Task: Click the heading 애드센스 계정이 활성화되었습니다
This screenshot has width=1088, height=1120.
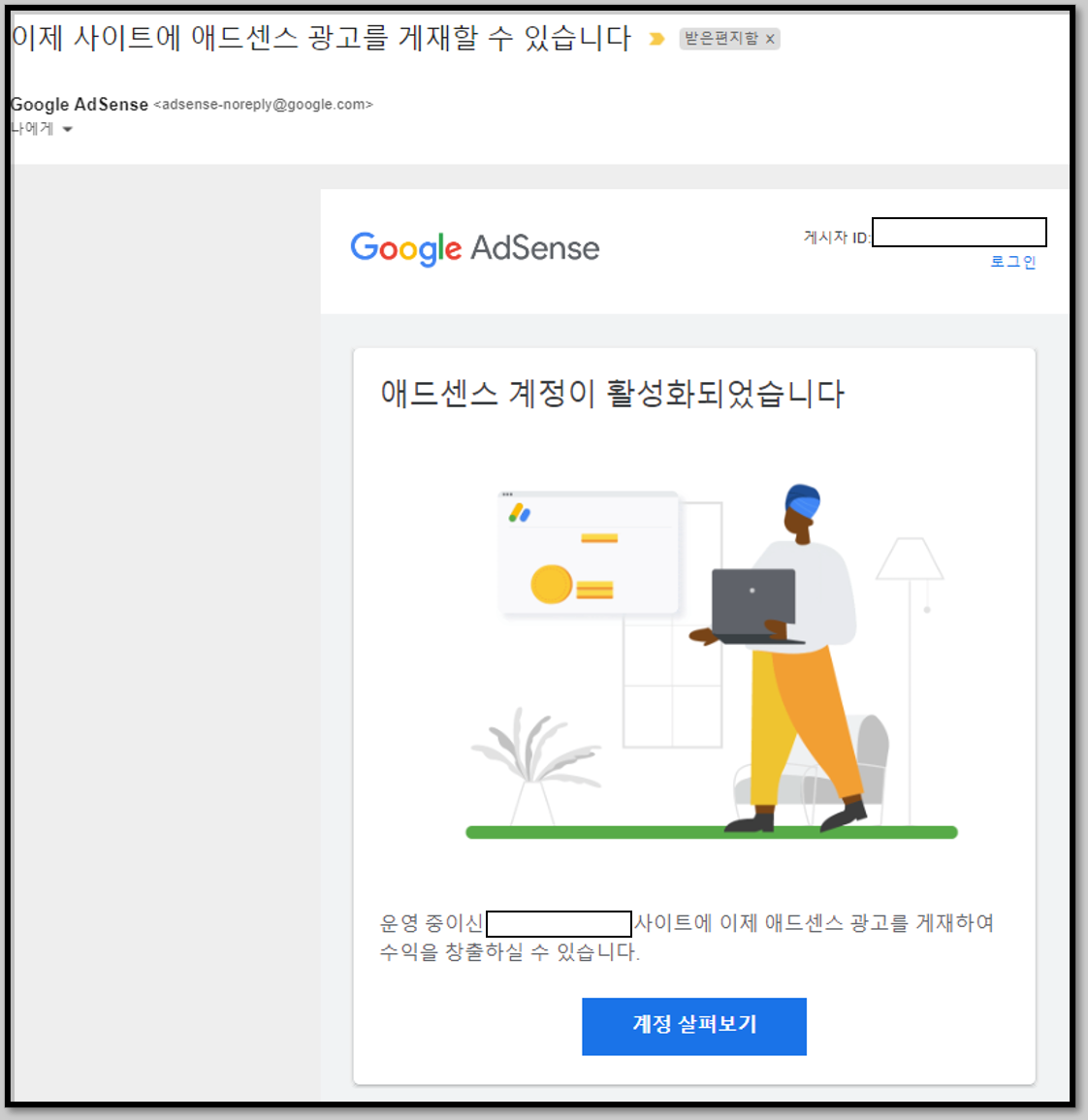Action: pyautogui.click(x=612, y=394)
